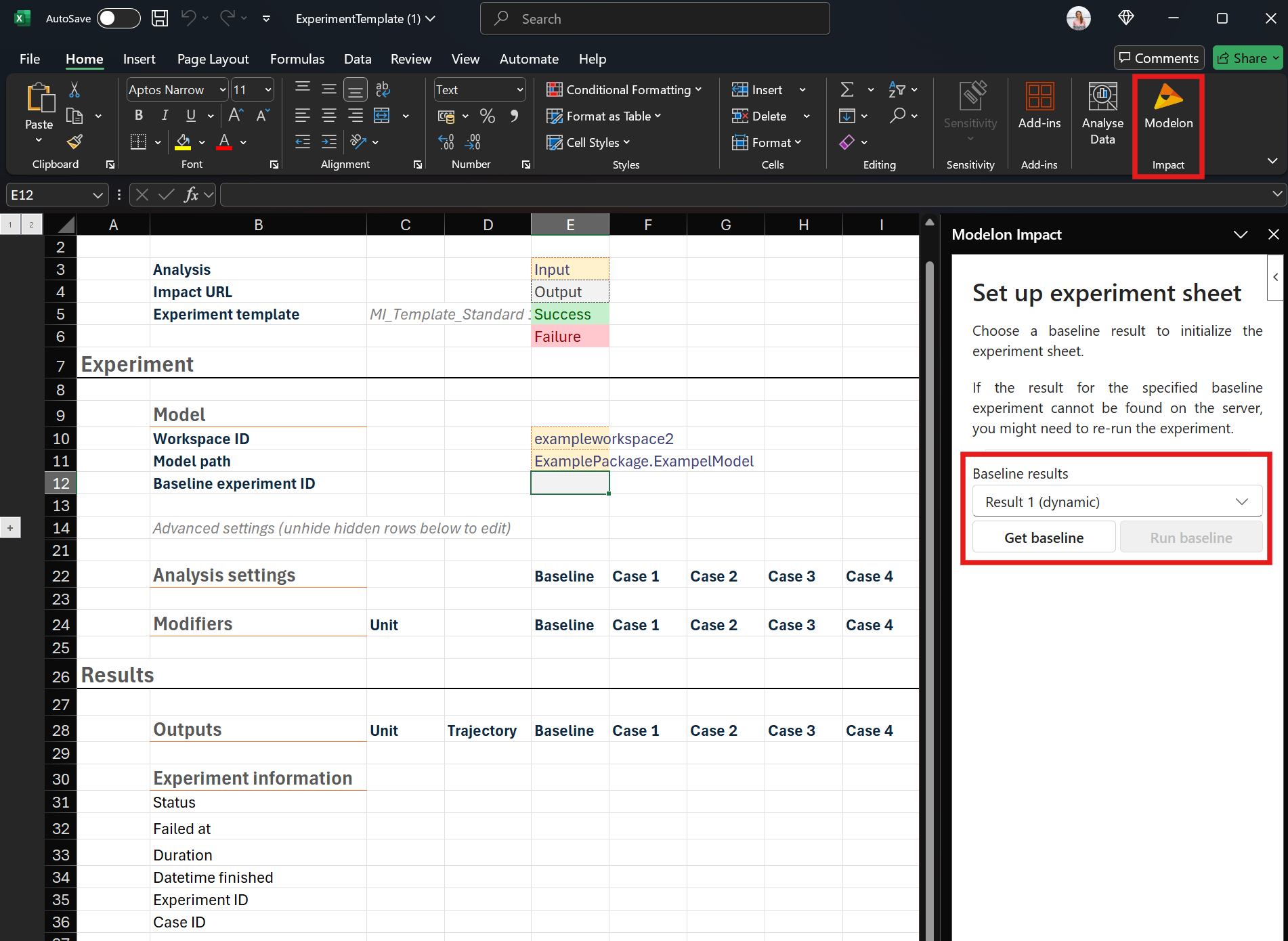The width and height of the screenshot is (1288, 941).
Task: Click Format as Table button
Action: pyautogui.click(x=604, y=116)
